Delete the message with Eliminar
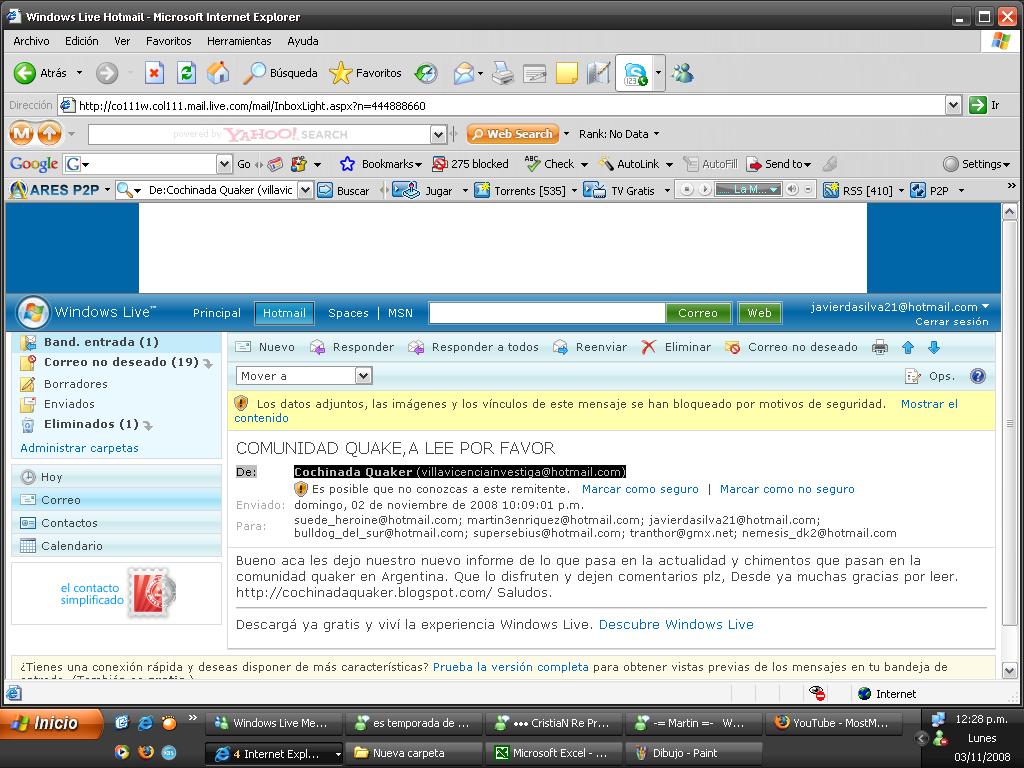The image size is (1024, 768). point(676,347)
